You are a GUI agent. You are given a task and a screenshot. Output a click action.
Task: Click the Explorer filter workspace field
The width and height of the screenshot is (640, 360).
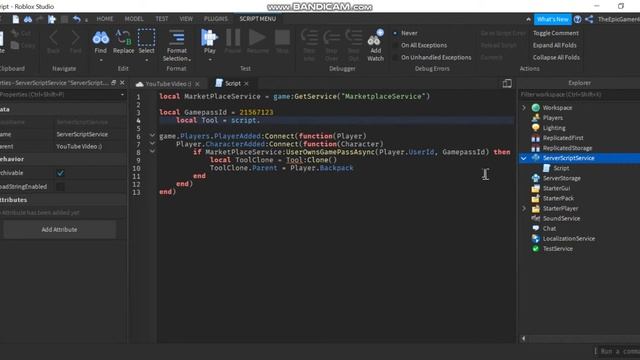579,94
